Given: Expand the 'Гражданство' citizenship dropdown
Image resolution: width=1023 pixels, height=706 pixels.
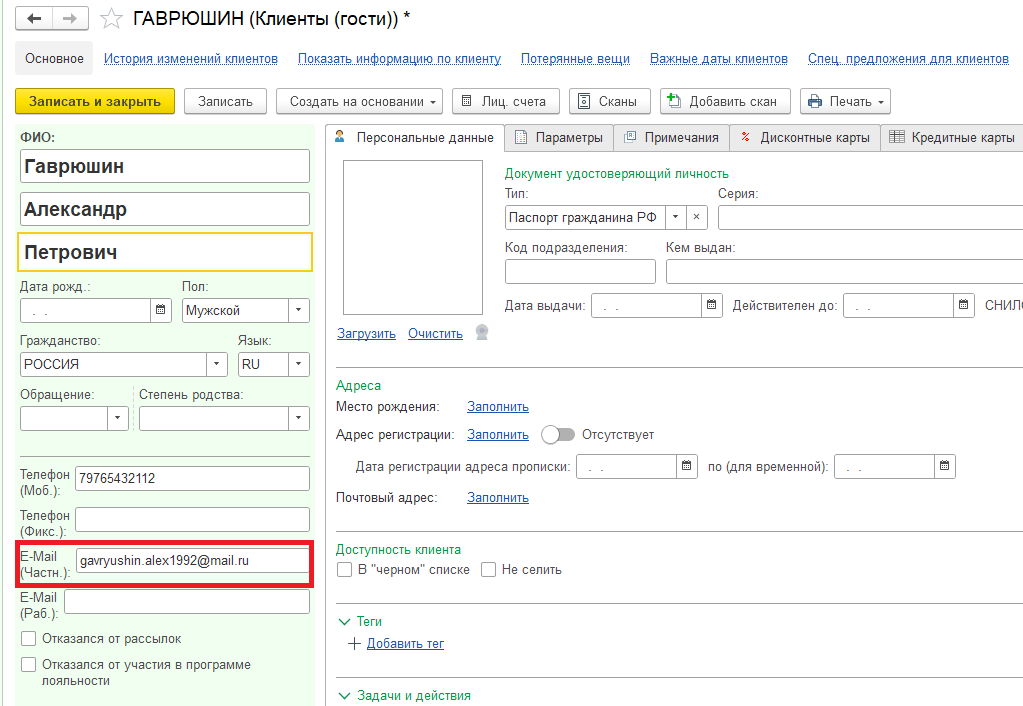Looking at the screenshot, I should [x=217, y=365].
